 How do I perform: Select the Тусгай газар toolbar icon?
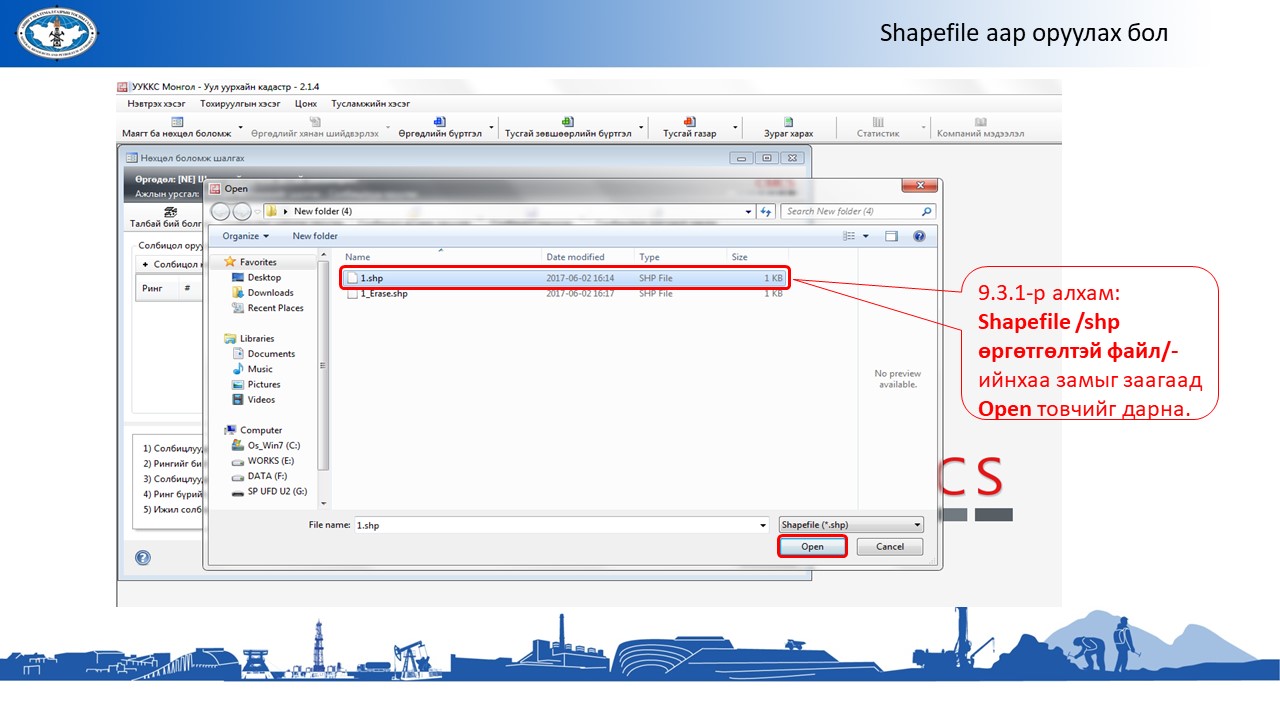(x=689, y=122)
